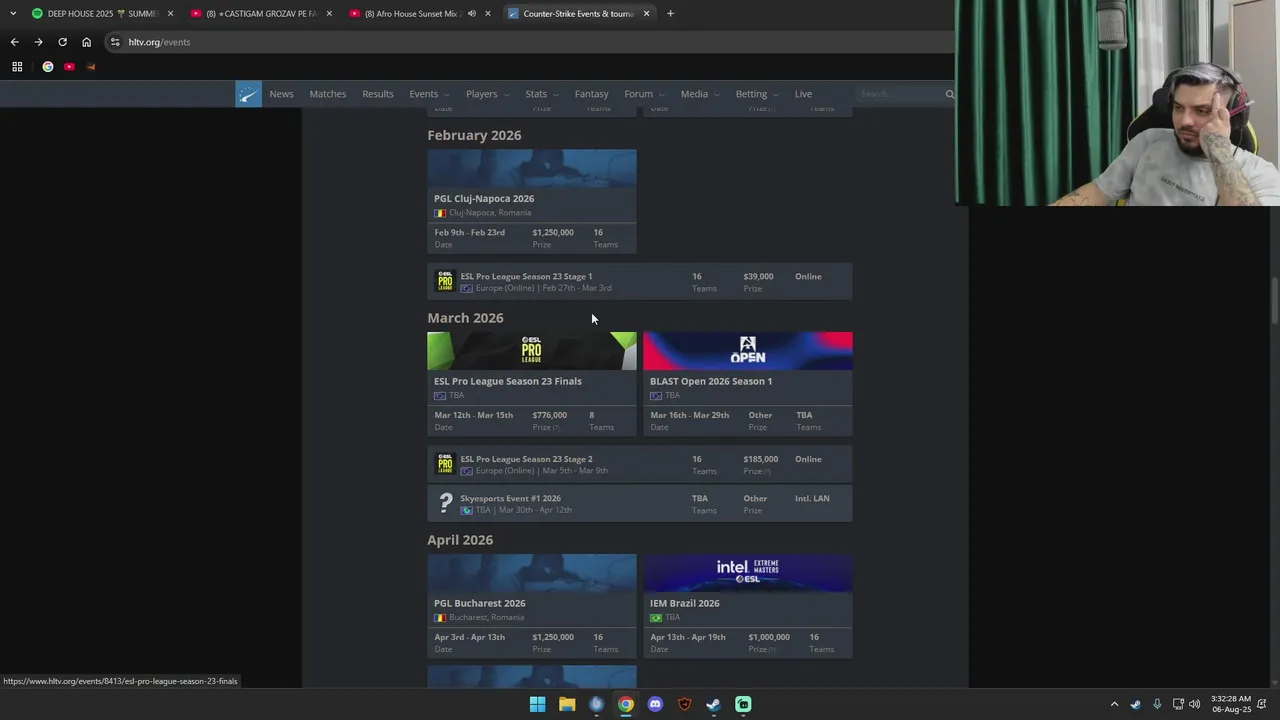The height and width of the screenshot is (720, 1280).
Task: Click the hltv.org/events address bar
Action: point(530,42)
